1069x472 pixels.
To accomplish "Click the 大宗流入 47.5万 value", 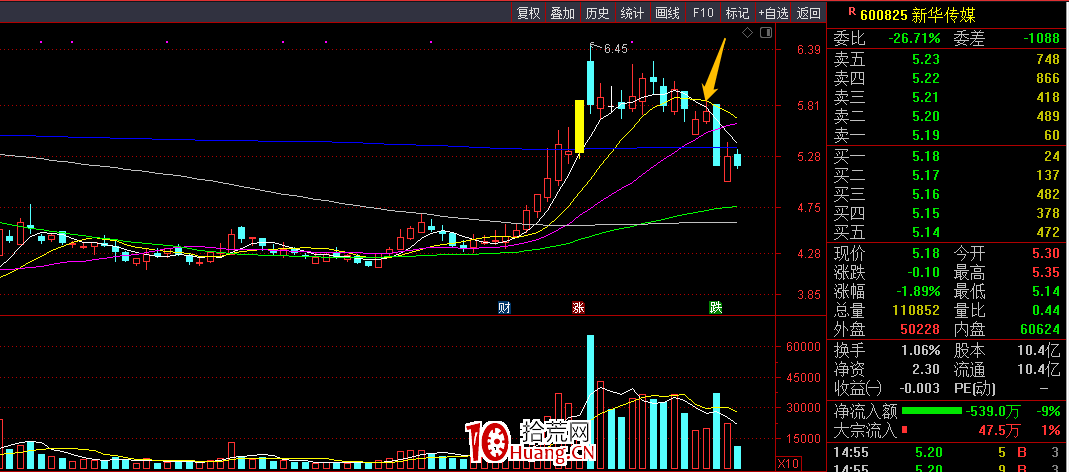I will click(x=998, y=430).
